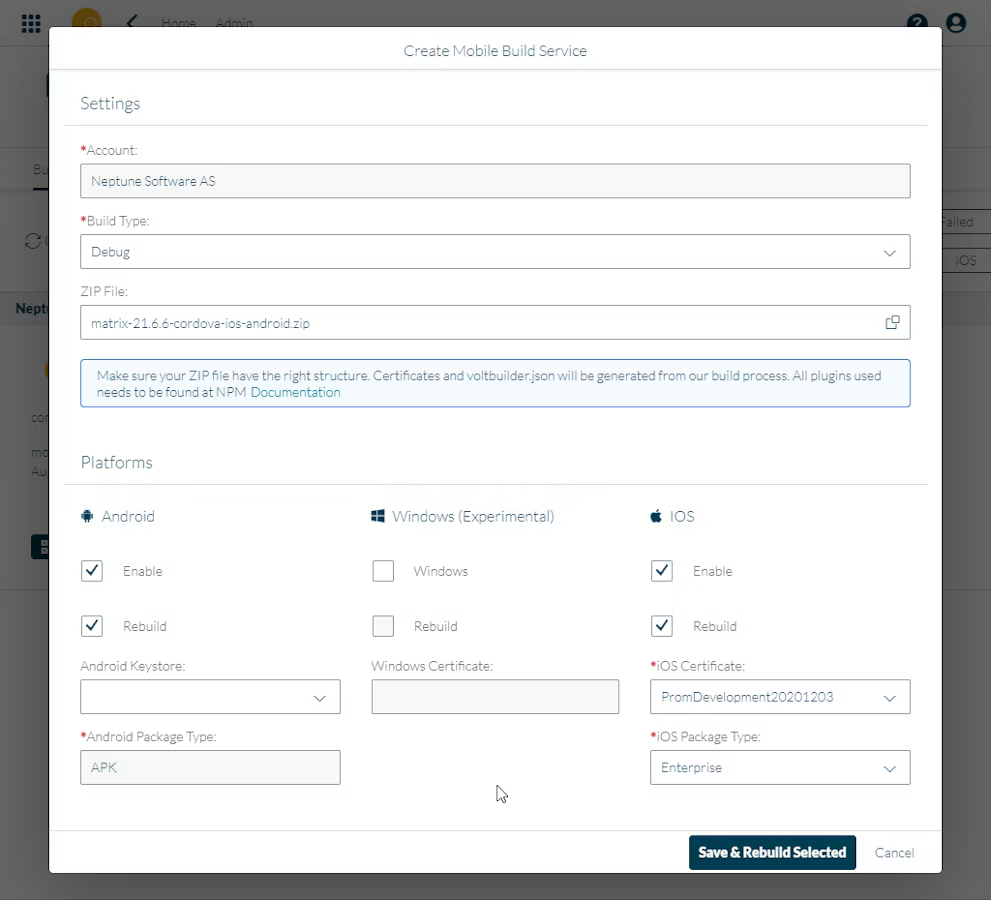
Task: Uncheck the Android Enable checkbox
Action: tap(92, 571)
